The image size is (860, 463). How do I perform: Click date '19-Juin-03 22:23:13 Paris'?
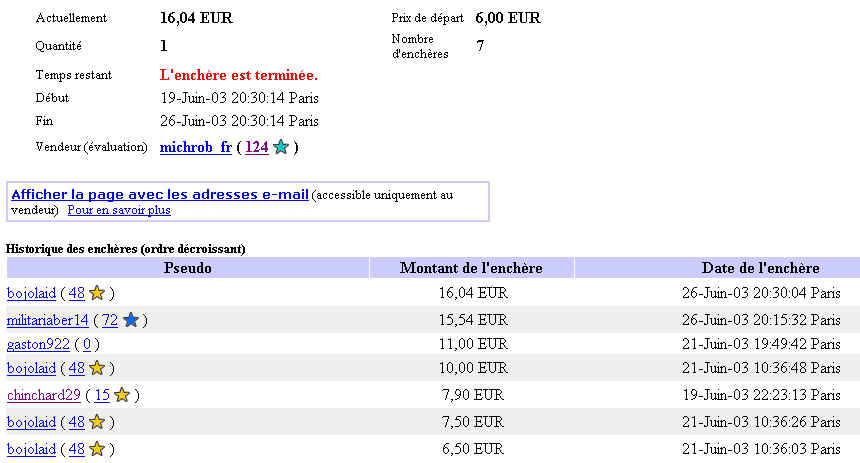click(761, 395)
